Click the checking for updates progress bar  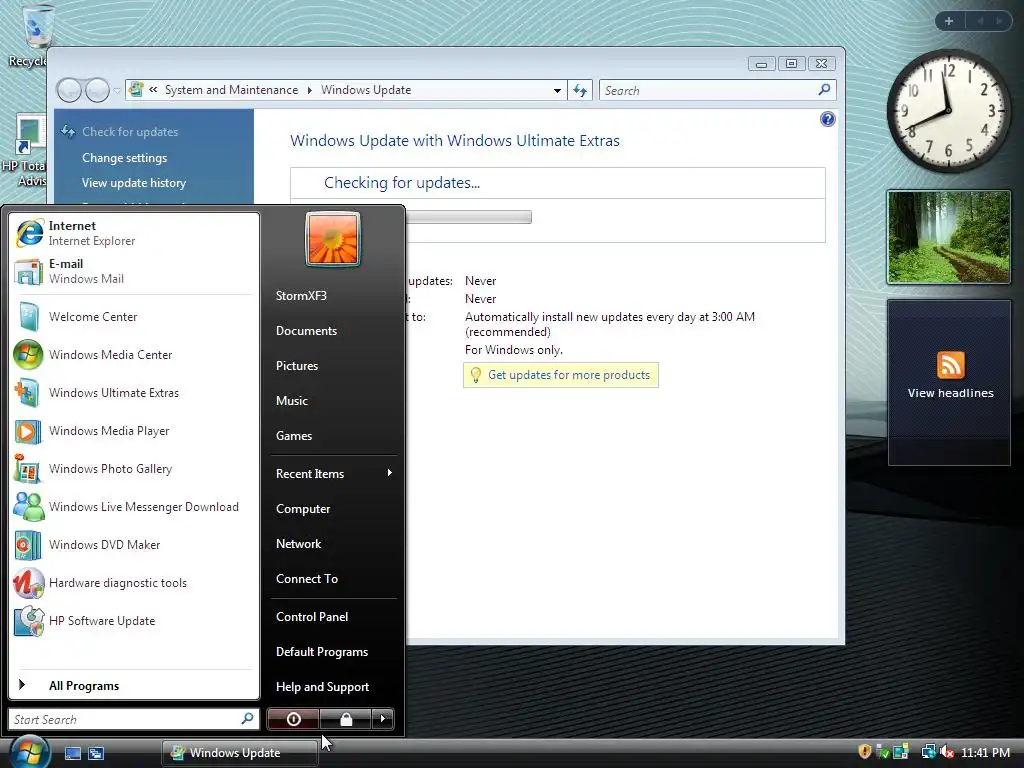point(468,217)
